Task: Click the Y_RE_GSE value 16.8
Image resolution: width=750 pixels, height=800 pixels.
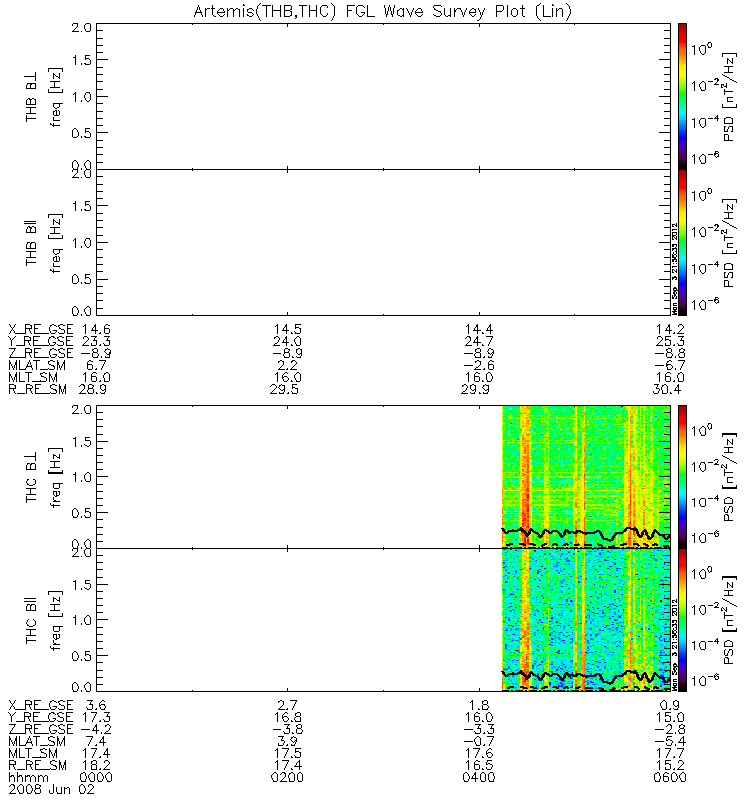Action: 287,717
